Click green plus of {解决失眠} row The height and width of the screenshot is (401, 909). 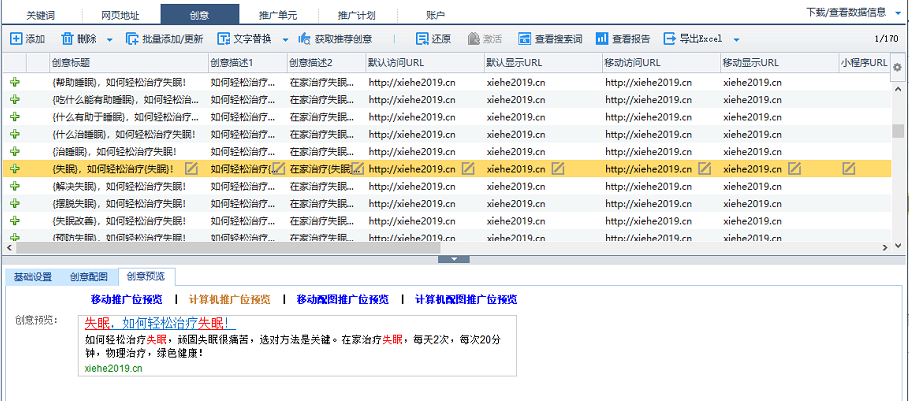click(x=15, y=186)
